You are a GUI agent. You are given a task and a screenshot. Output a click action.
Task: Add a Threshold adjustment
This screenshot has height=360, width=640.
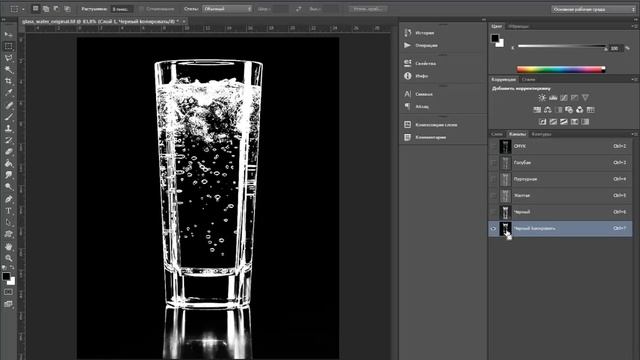click(x=564, y=122)
